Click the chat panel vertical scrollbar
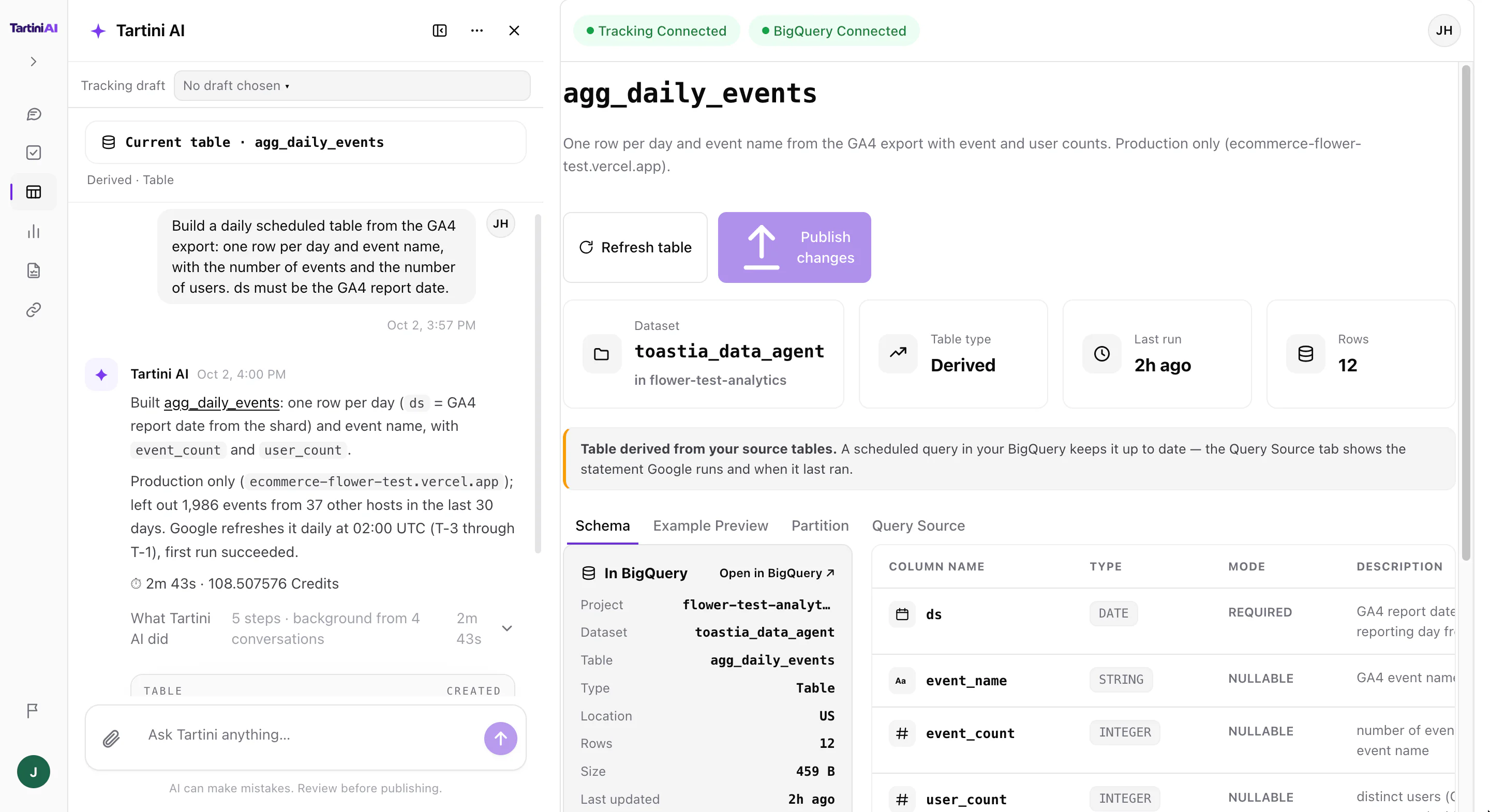This screenshot has height=812, width=1490. coord(538,384)
